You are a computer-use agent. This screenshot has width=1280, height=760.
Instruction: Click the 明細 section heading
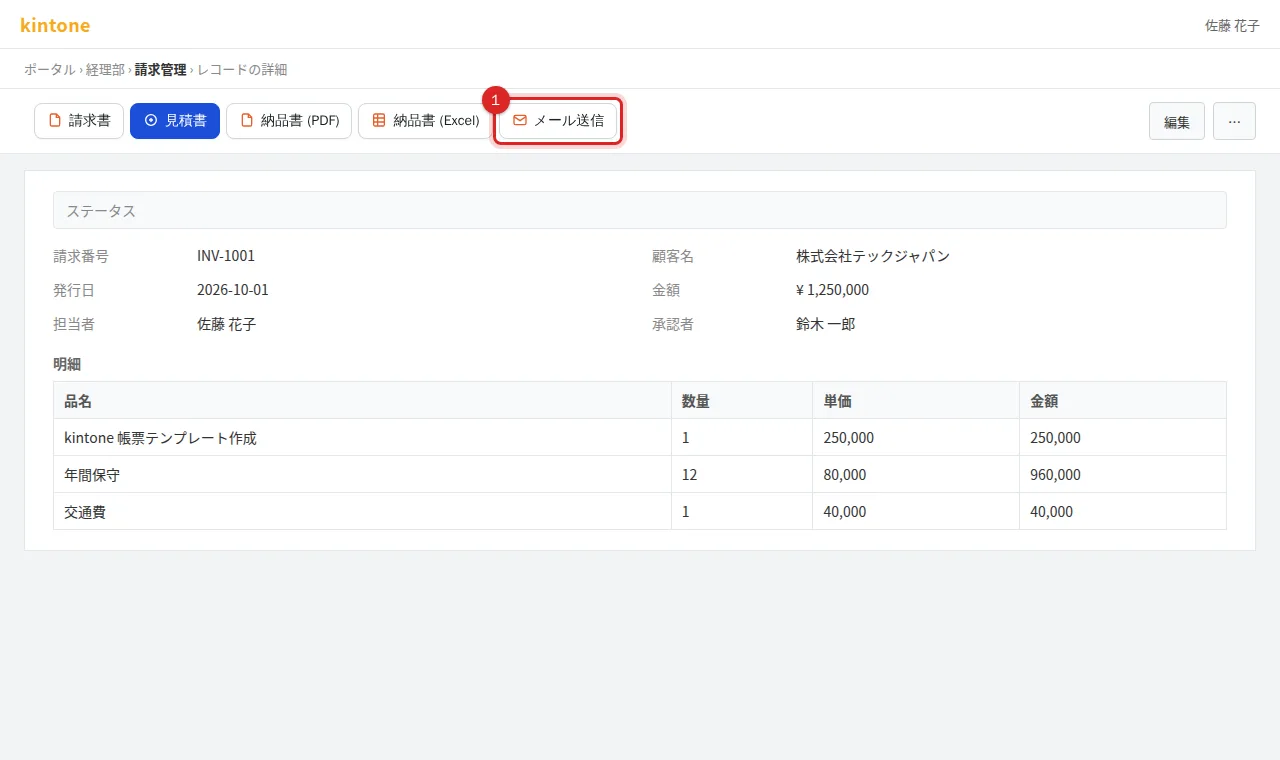pyautogui.click(x=67, y=364)
